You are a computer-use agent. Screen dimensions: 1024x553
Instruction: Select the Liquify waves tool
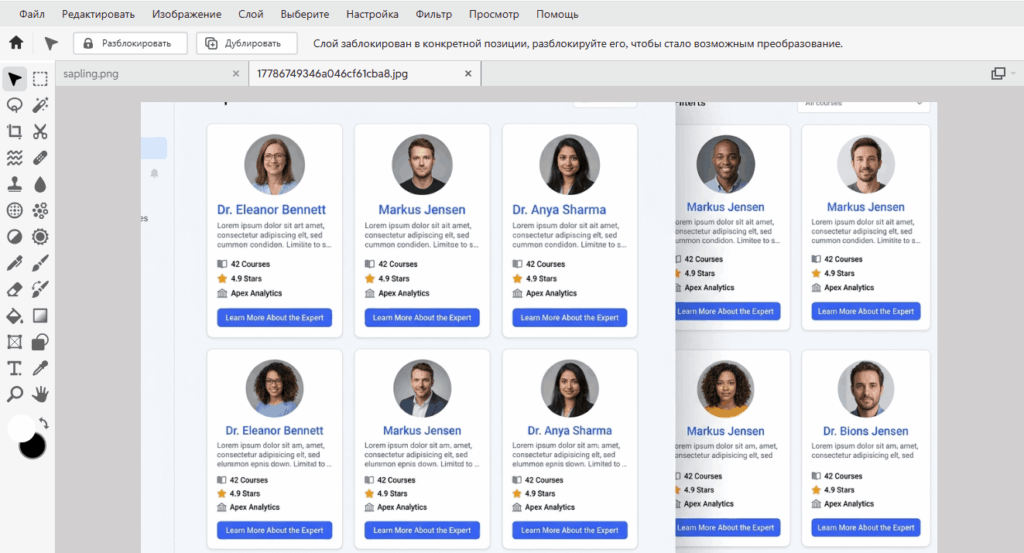click(x=14, y=157)
